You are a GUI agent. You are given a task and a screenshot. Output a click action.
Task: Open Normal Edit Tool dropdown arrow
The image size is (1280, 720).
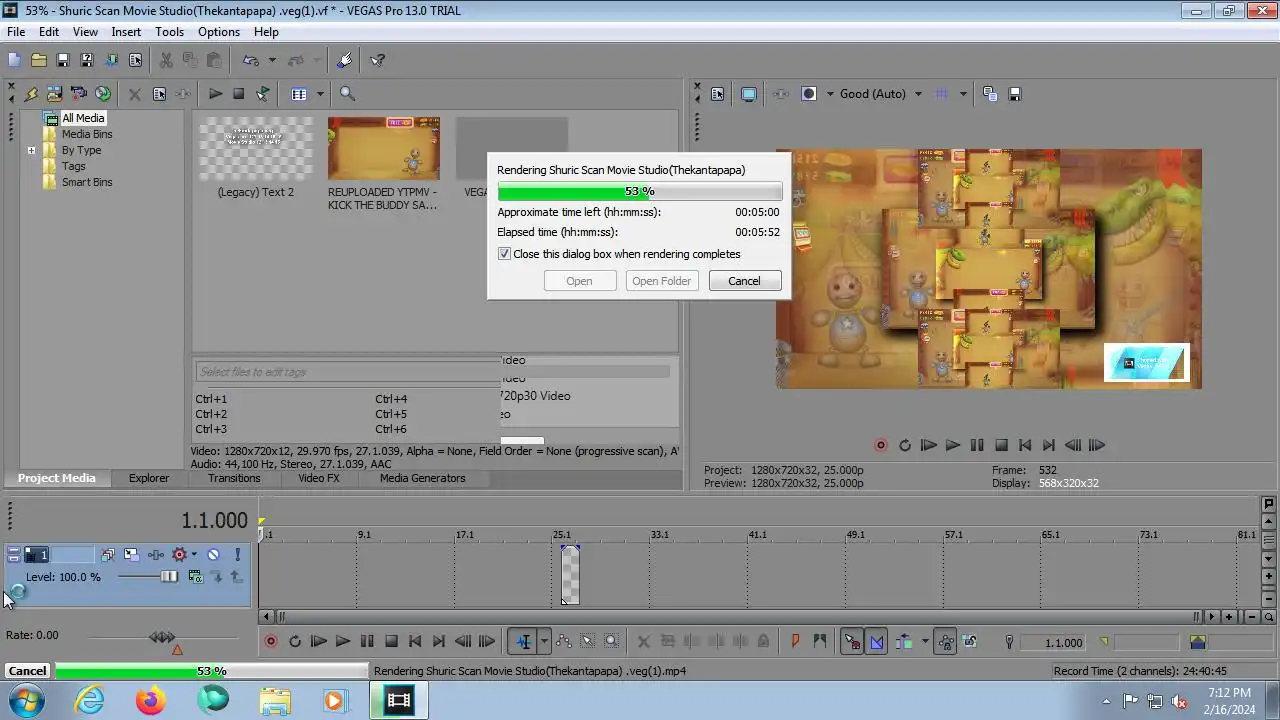click(x=544, y=642)
